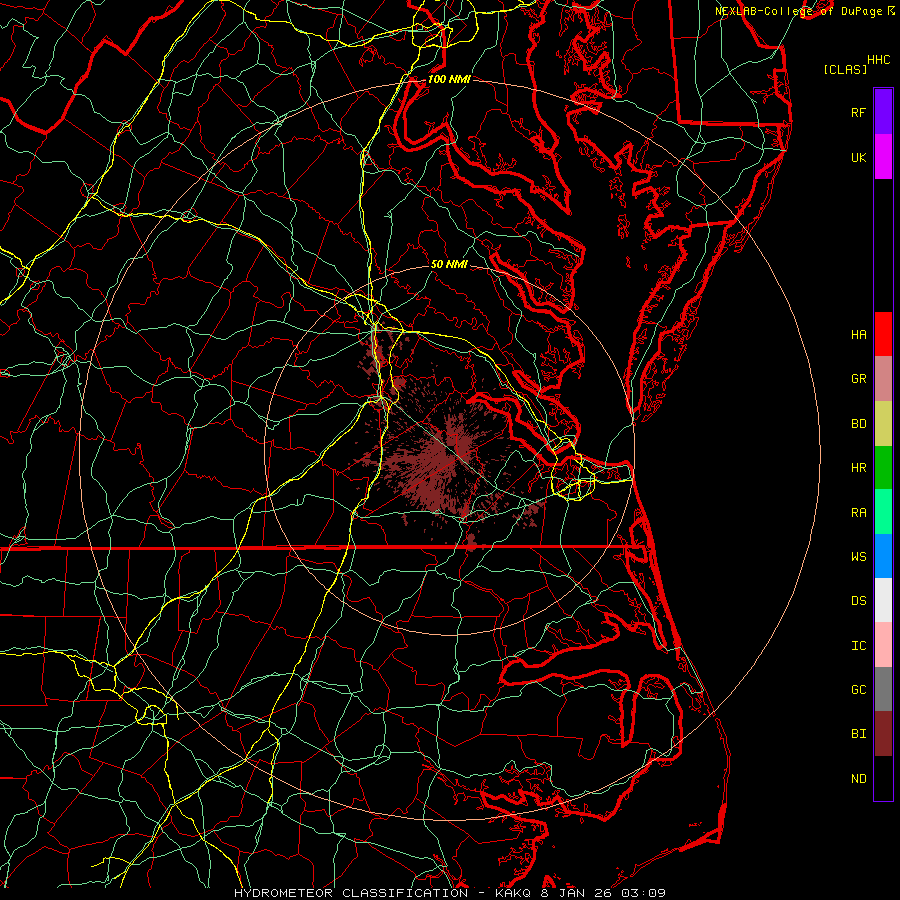Select the GR pink-brown legend swatch
Image resolution: width=900 pixels, height=900 pixels.
(883, 379)
